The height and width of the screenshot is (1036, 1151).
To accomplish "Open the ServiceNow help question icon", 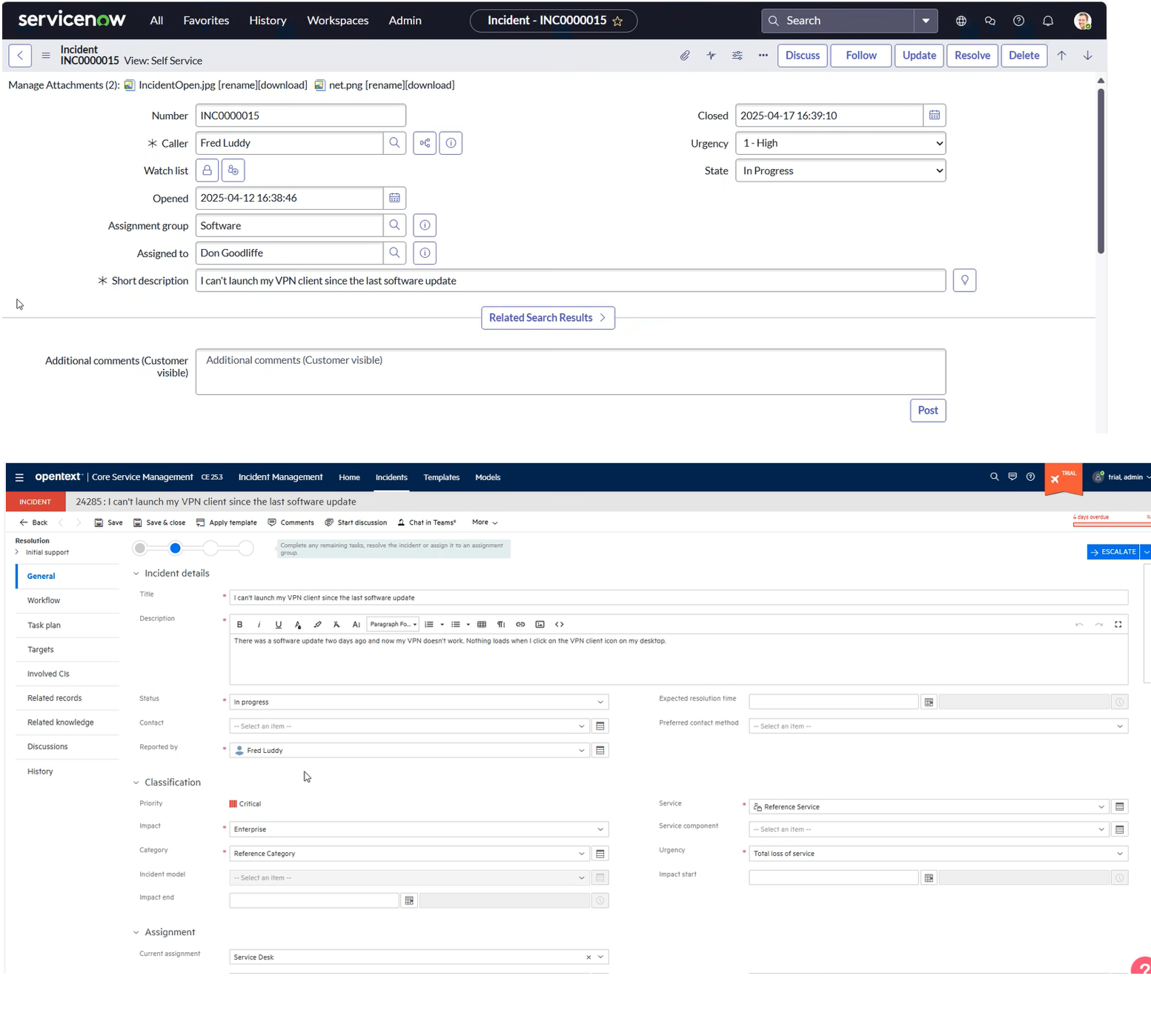I will [x=1019, y=21].
